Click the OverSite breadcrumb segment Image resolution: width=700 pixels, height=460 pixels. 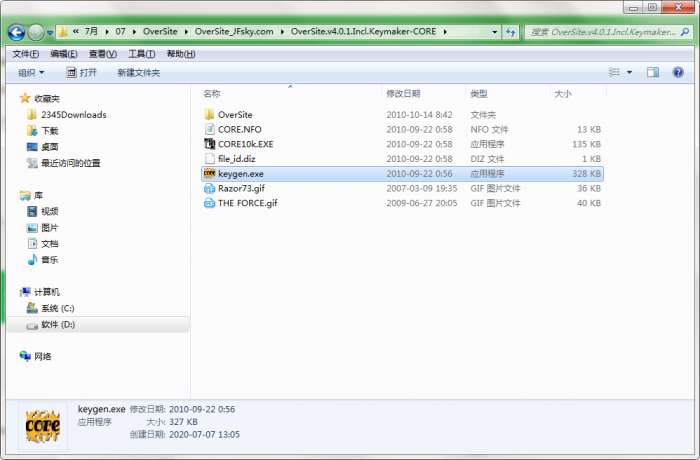[160, 32]
